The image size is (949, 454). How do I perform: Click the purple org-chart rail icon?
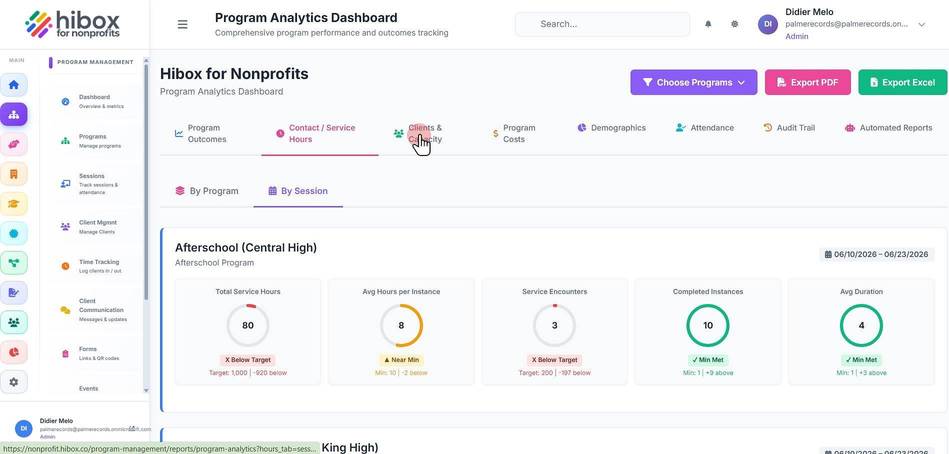click(x=13, y=114)
